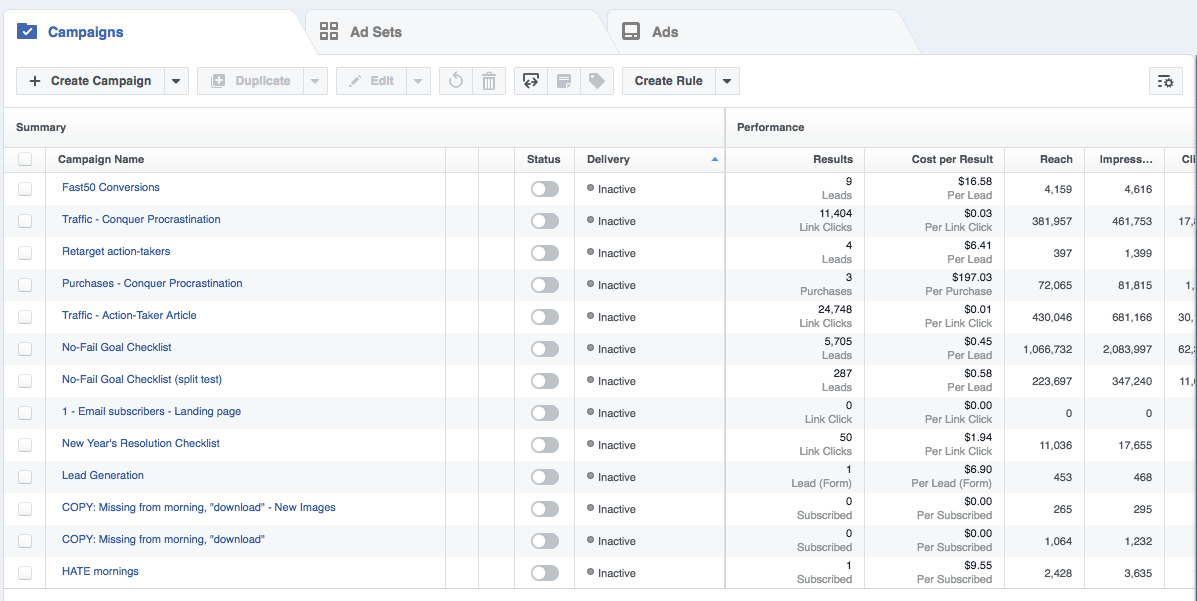Open the No-Fail Goal Checklist (split test) campaign

142,380
